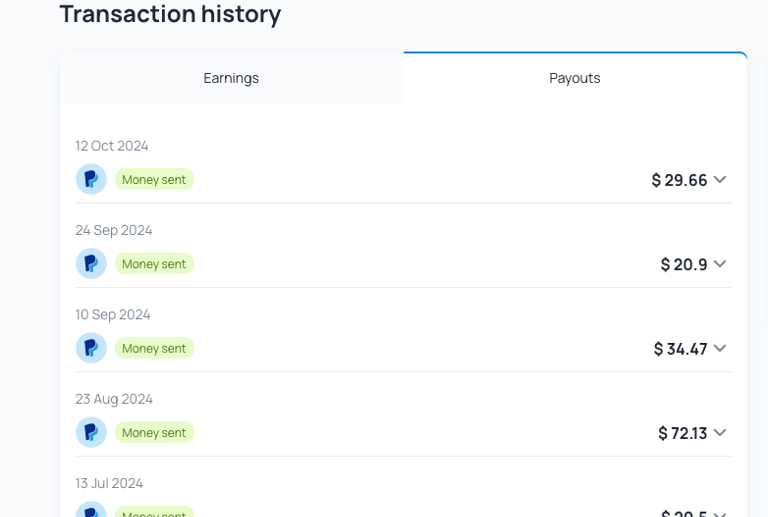
Task: Expand the $72.13 payout chevron
Action: [x=720, y=433]
